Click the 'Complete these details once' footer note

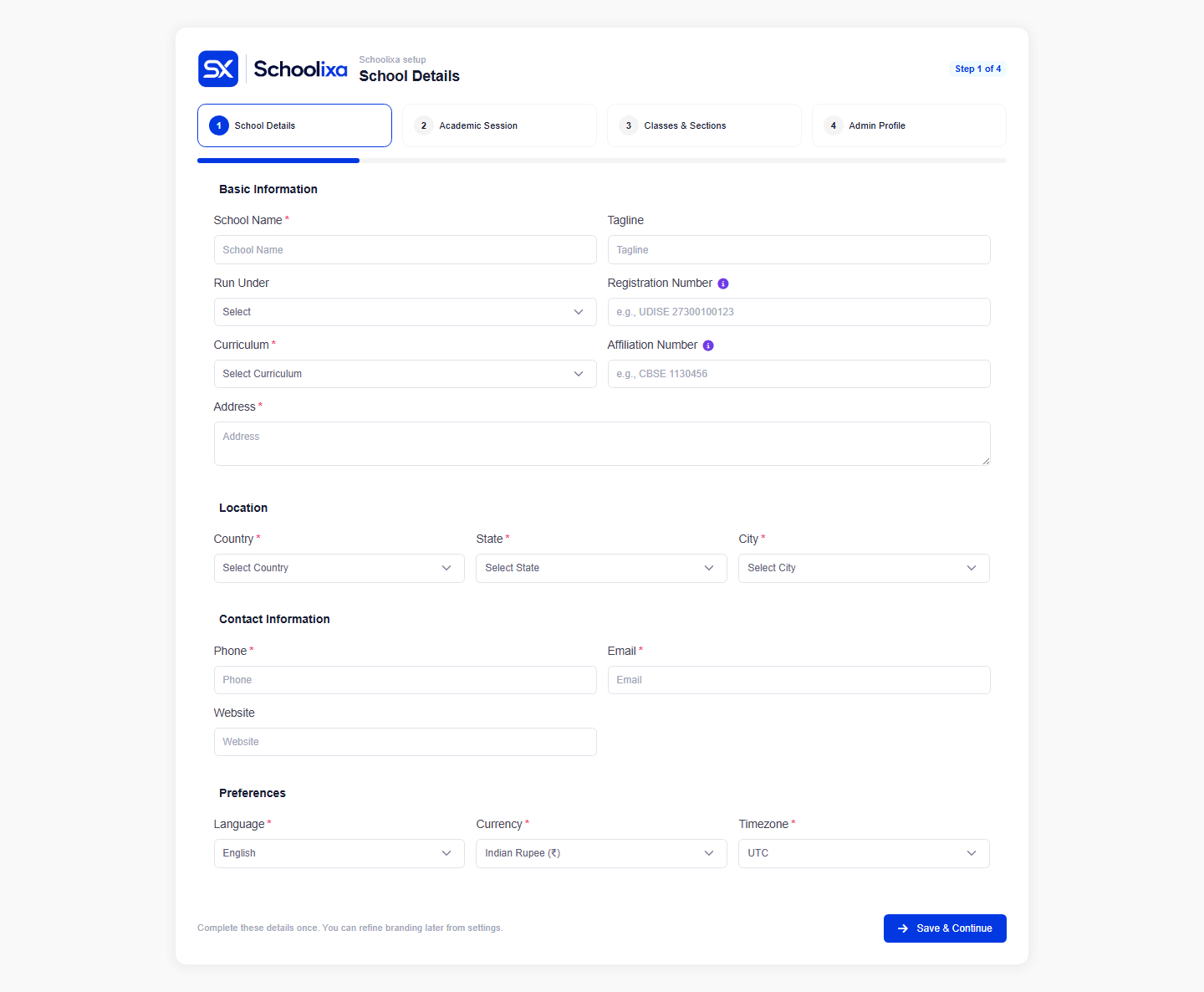(x=350, y=928)
